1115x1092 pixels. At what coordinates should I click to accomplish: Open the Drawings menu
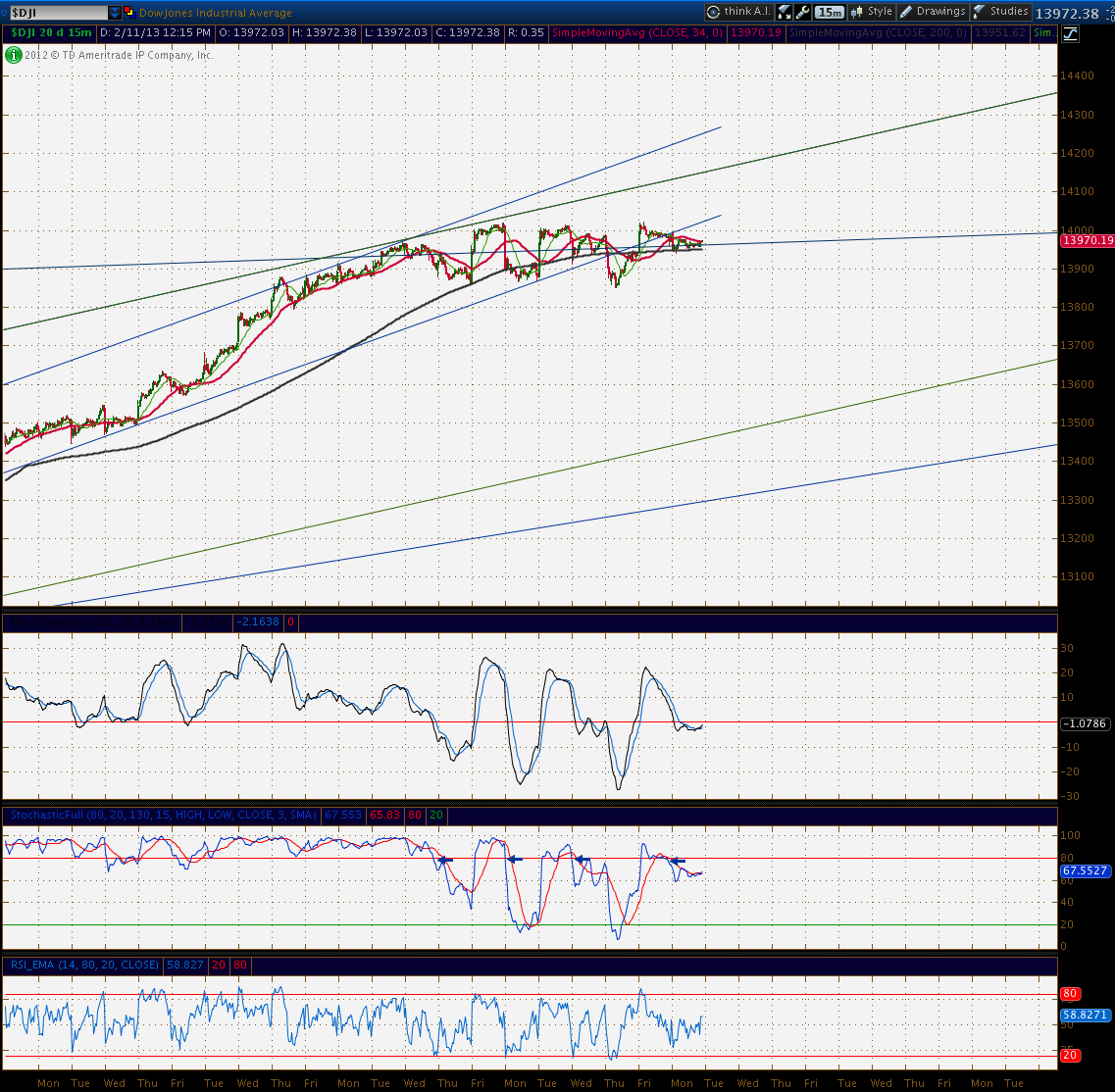pos(933,12)
